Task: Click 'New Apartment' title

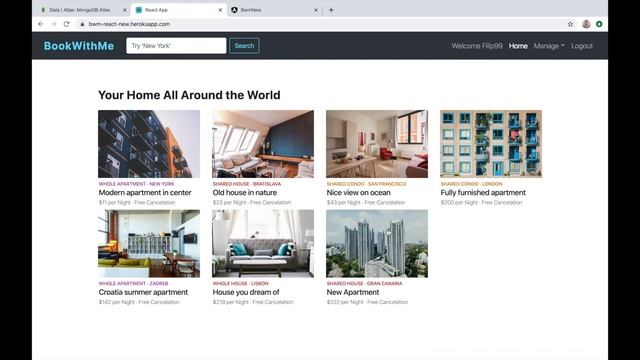Action: tap(353, 292)
